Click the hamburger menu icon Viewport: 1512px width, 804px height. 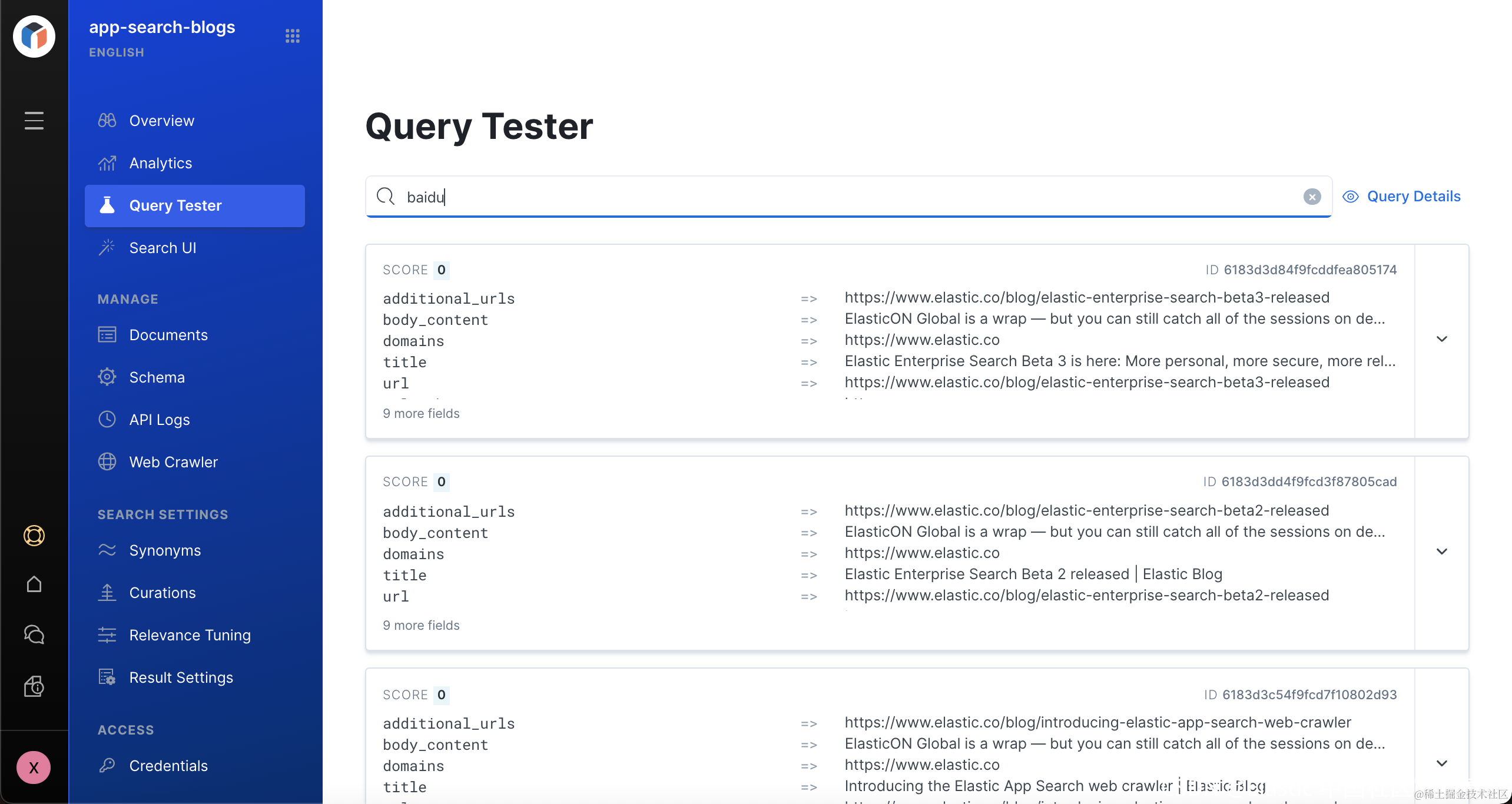(x=34, y=120)
